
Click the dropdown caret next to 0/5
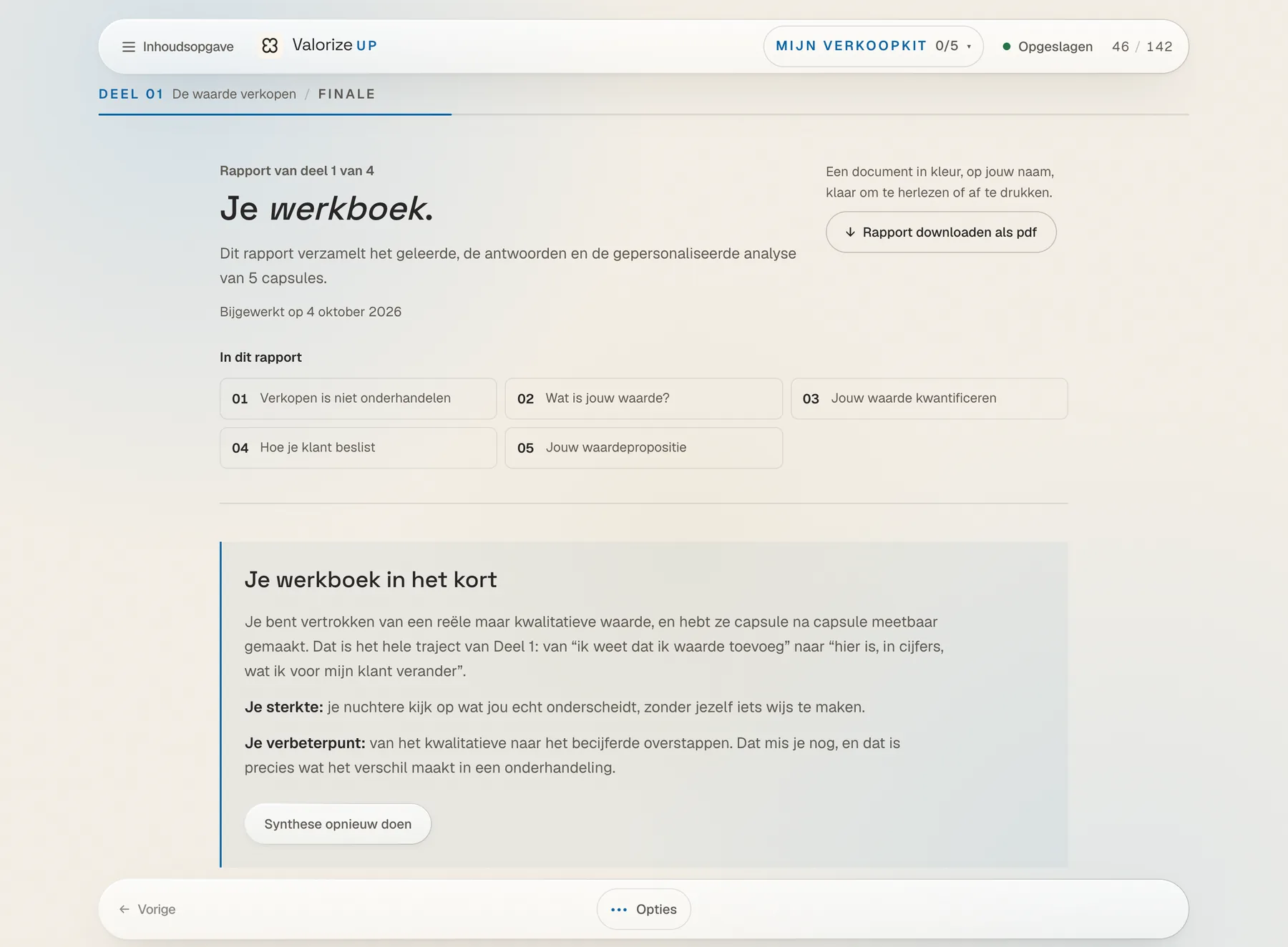click(x=969, y=47)
